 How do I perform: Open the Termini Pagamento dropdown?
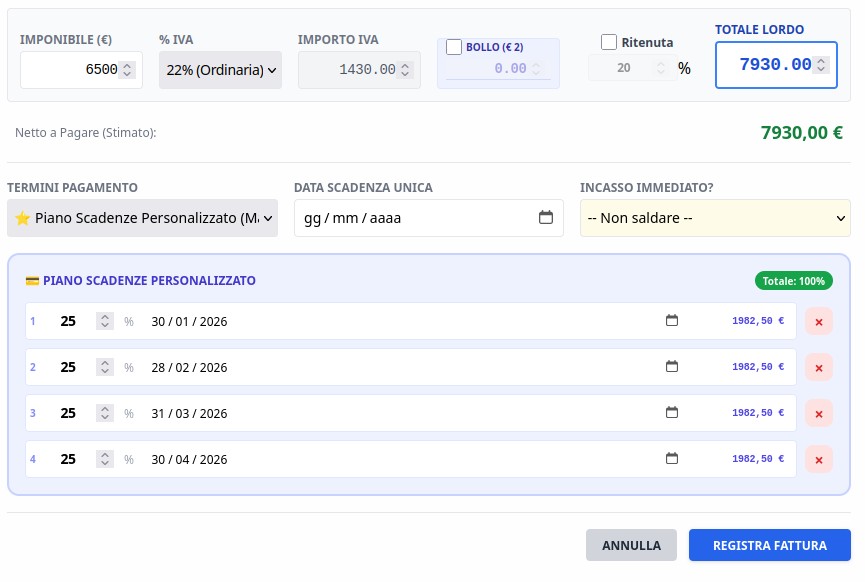142,218
